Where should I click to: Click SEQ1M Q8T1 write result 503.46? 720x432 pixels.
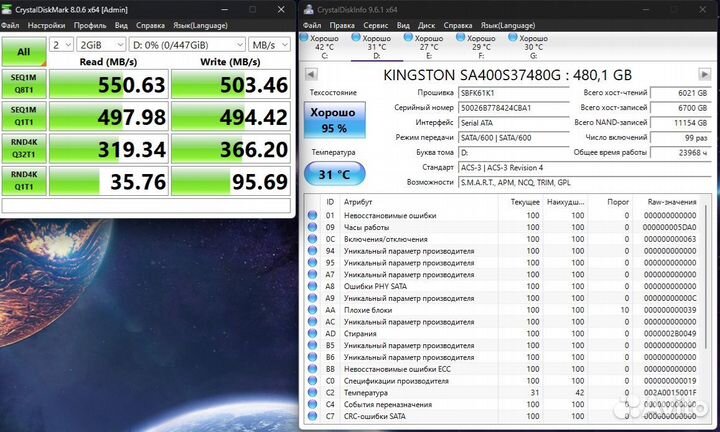coord(231,84)
